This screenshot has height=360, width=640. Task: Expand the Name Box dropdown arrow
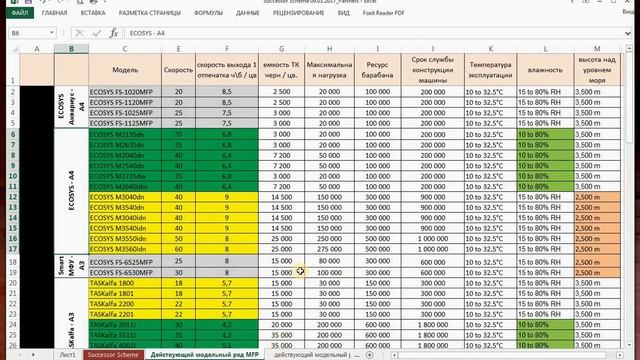(52, 33)
